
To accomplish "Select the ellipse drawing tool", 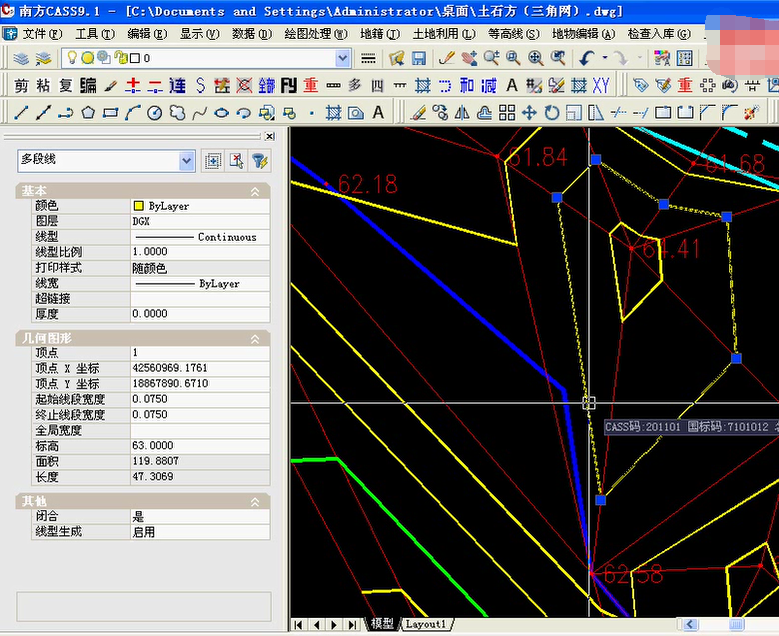I will [222, 113].
